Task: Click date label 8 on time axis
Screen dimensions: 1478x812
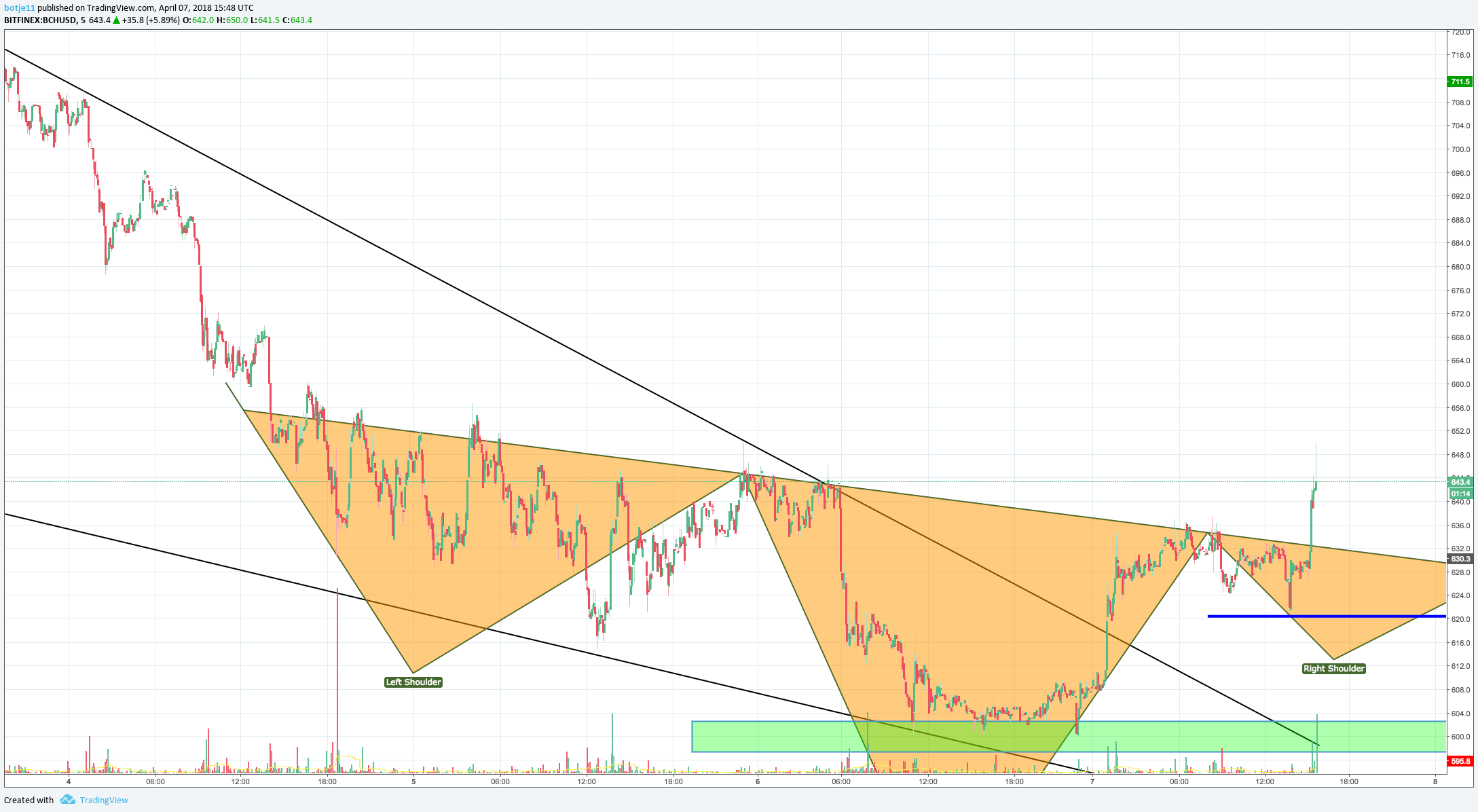Action: click(1435, 781)
